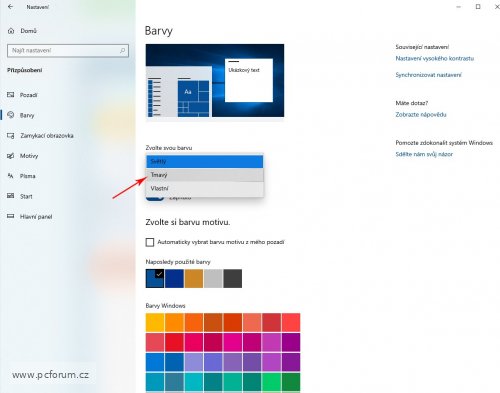Select the Start tiles icon

pos(11,196)
